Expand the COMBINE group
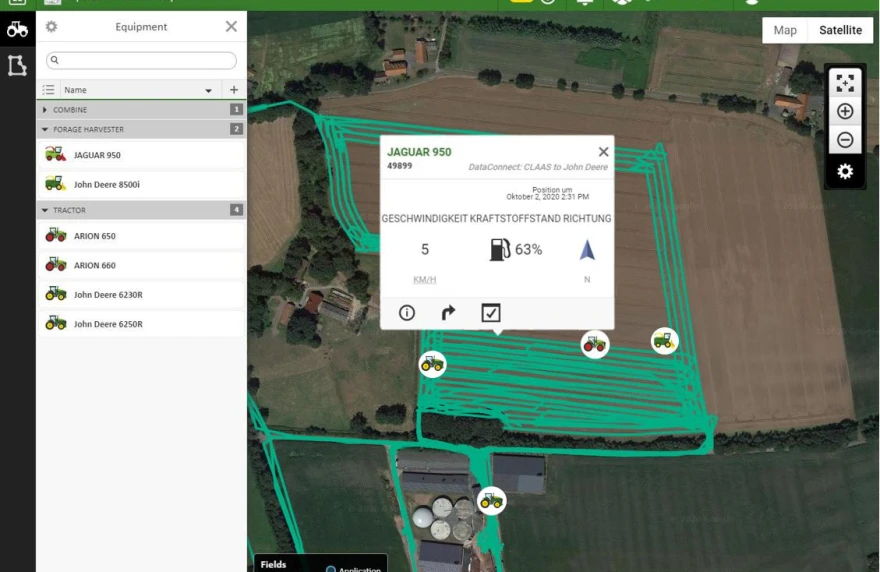The height and width of the screenshot is (572, 880). 45,109
